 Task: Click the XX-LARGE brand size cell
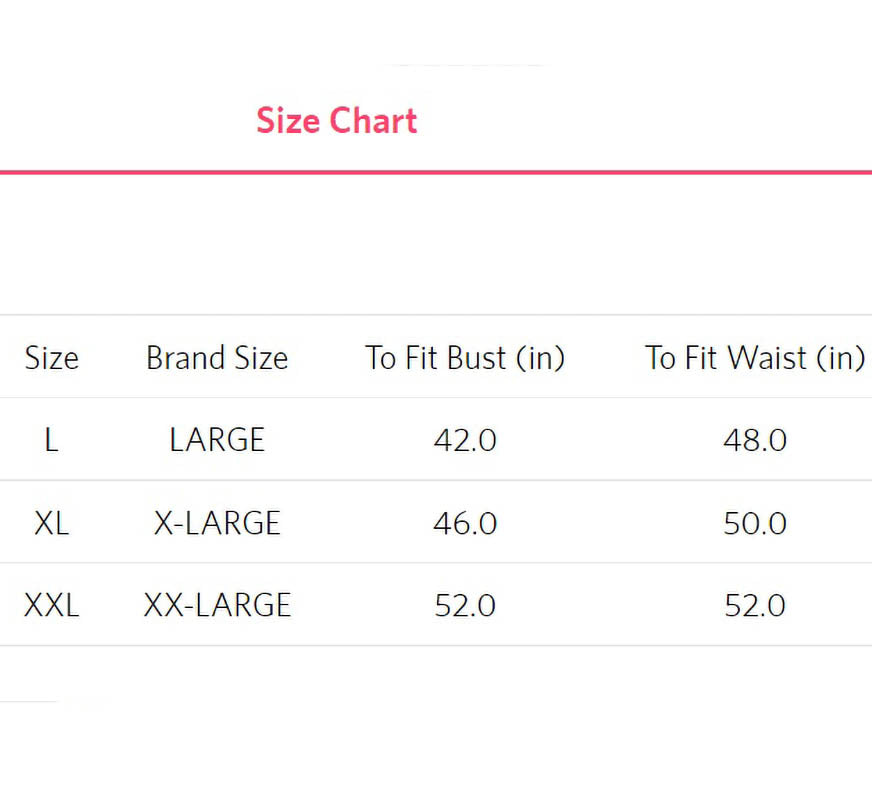click(x=217, y=605)
